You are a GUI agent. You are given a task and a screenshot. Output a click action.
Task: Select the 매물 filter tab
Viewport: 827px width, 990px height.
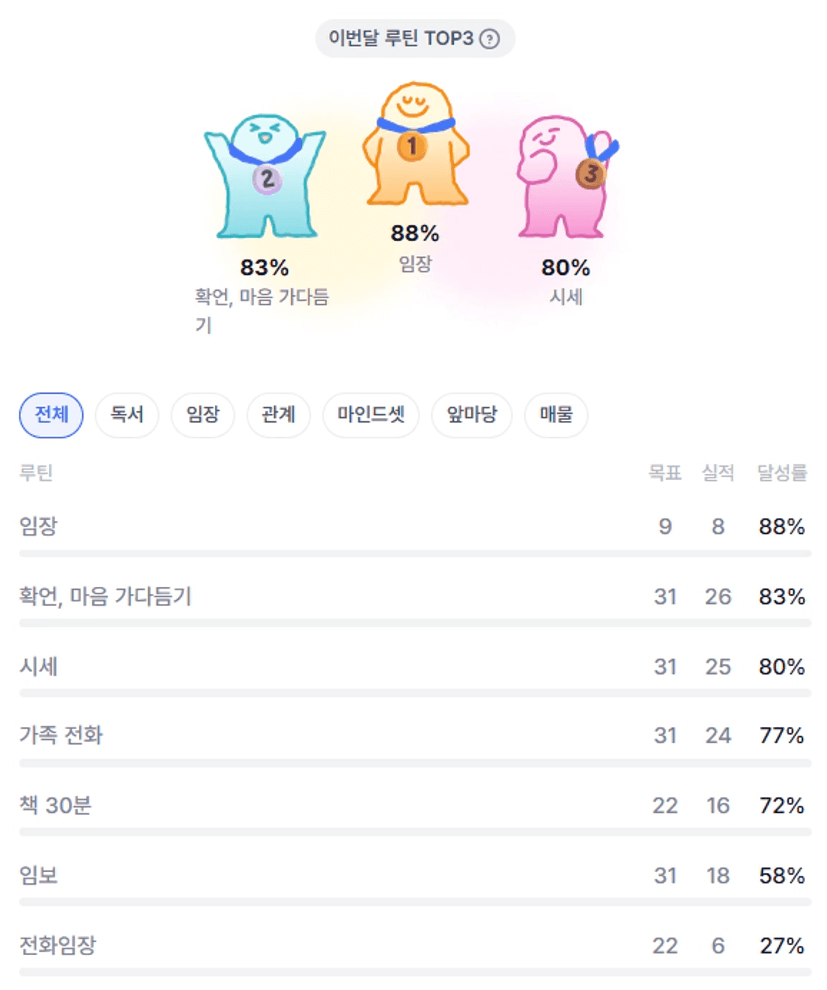(556, 415)
